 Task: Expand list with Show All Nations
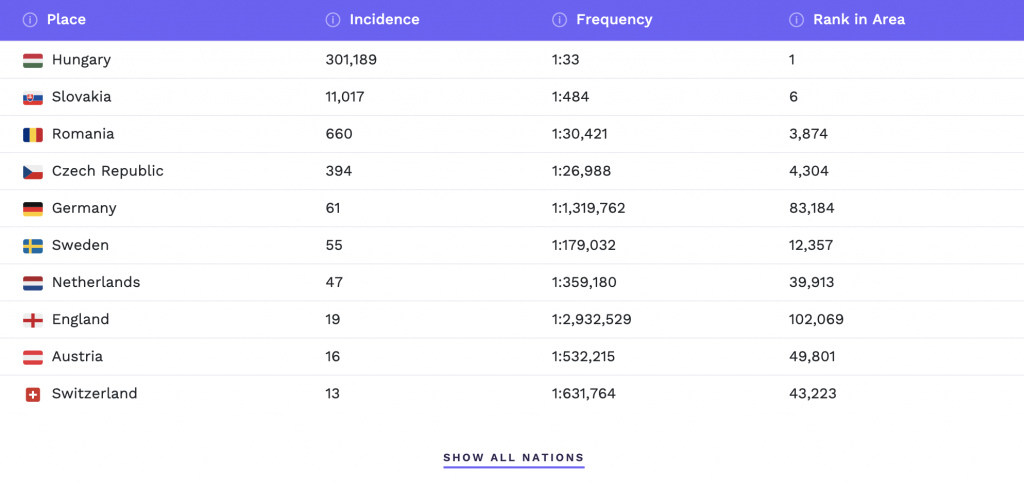point(513,458)
